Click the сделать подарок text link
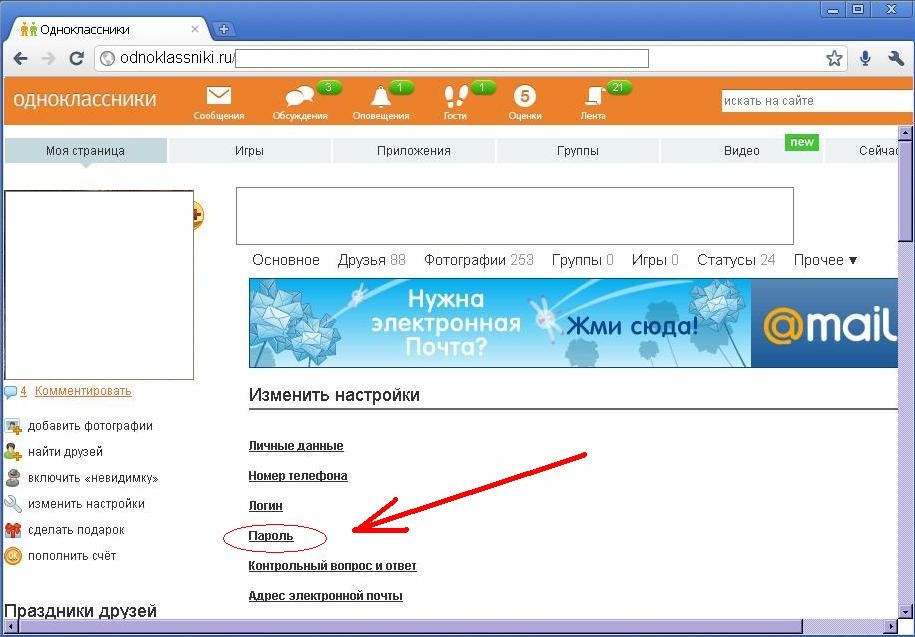The height and width of the screenshot is (637, 915). point(76,530)
